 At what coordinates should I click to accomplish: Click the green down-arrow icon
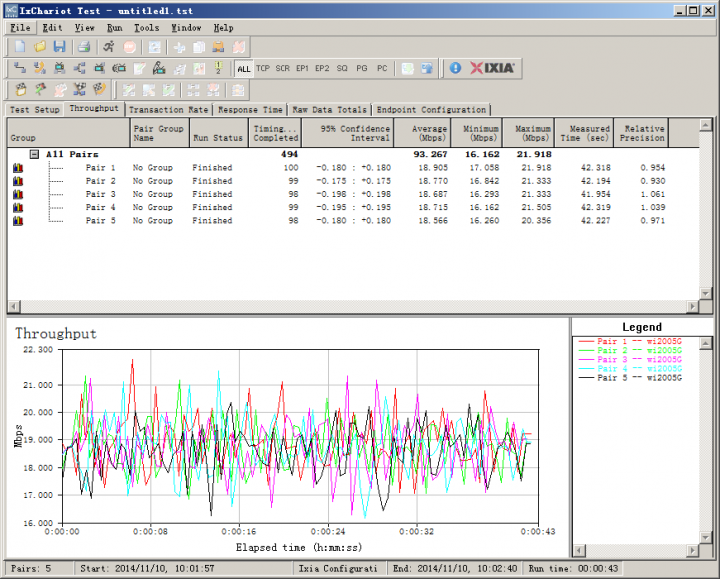tap(407, 68)
